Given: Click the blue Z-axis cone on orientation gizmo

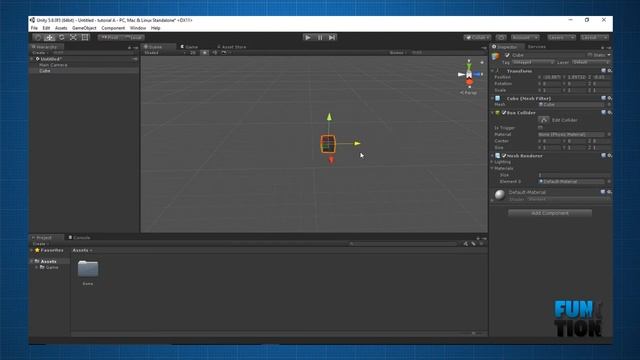Looking at the screenshot, I should click(478, 74).
